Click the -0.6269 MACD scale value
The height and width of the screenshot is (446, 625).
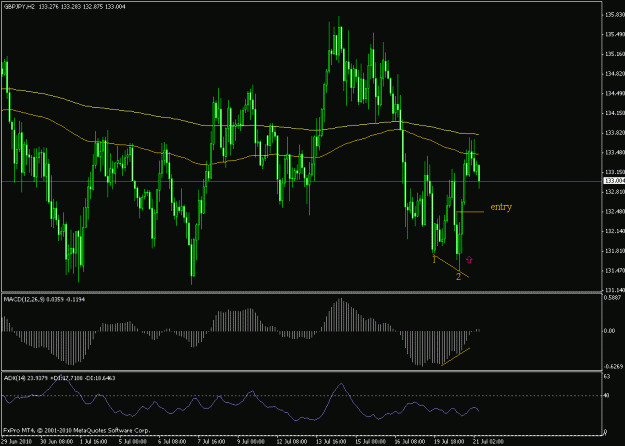(614, 367)
